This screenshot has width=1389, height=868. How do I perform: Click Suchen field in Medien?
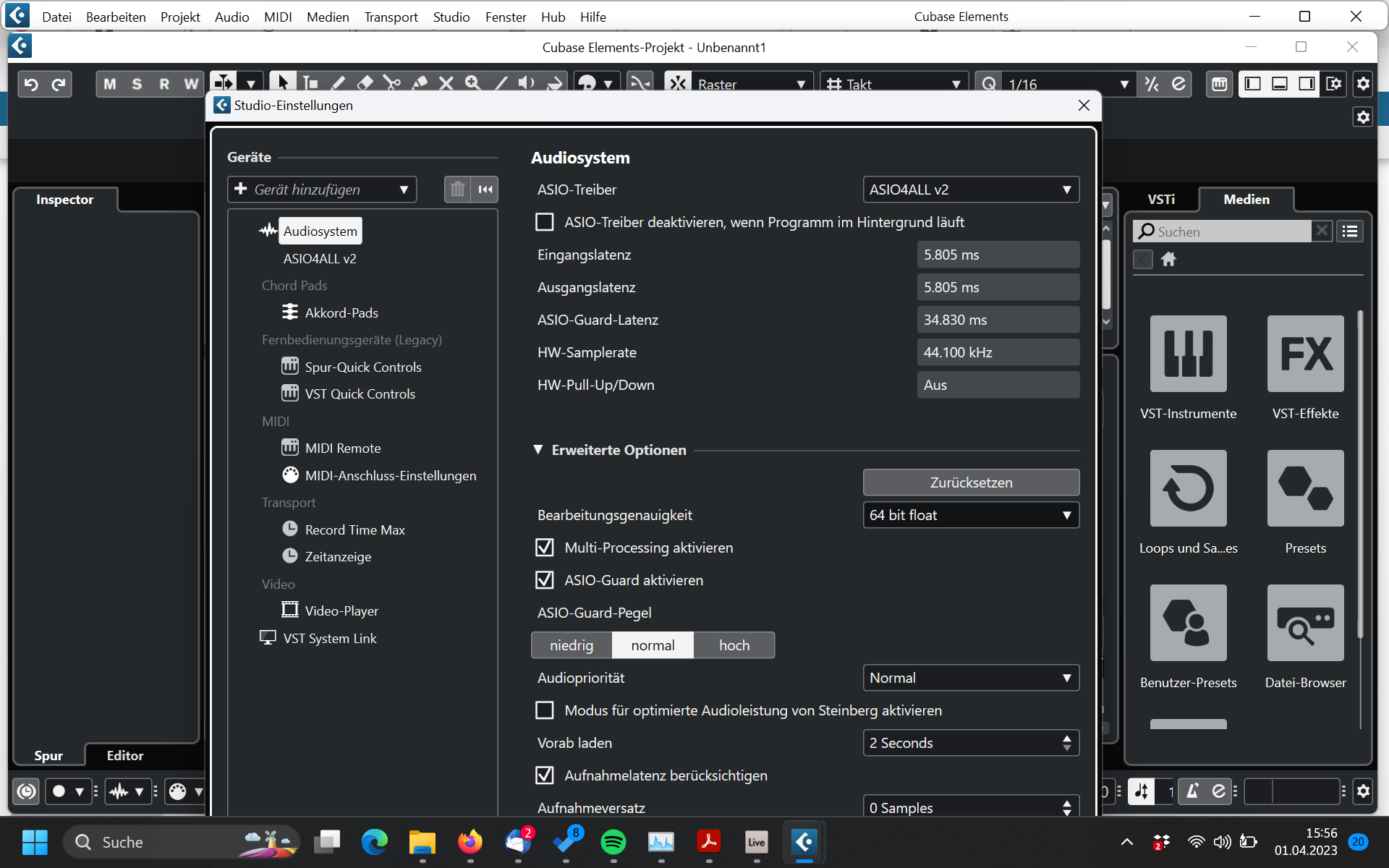pos(1223,231)
